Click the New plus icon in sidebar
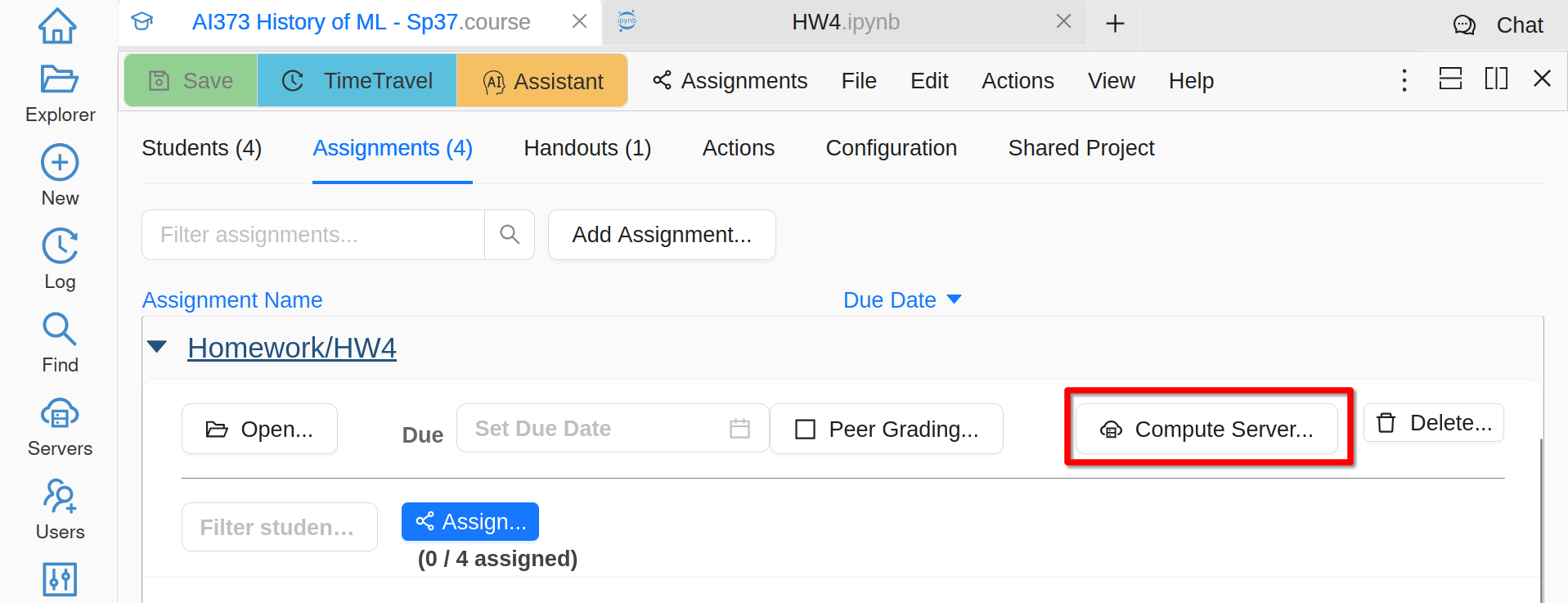 pos(60,163)
